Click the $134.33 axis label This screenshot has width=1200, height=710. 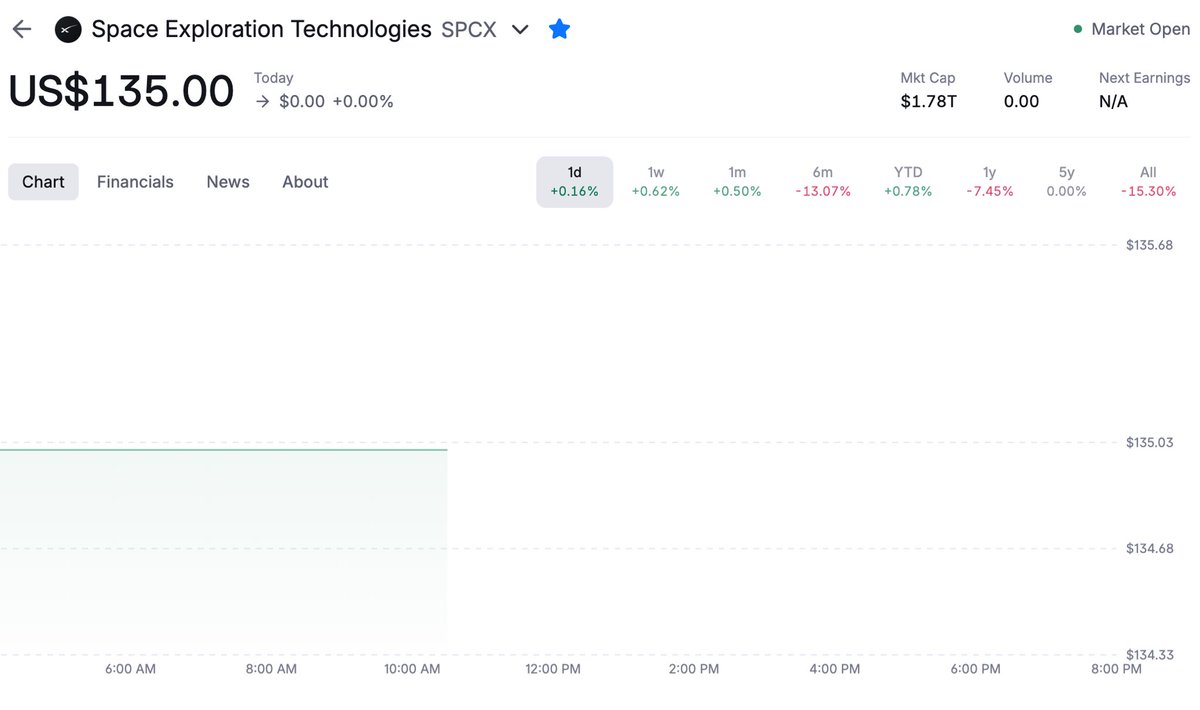pyautogui.click(x=1149, y=655)
